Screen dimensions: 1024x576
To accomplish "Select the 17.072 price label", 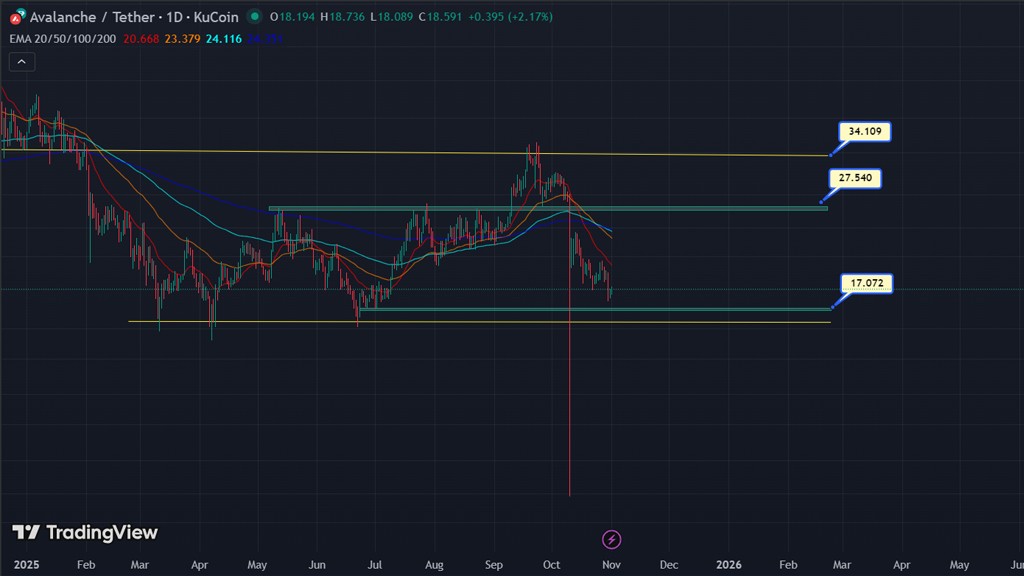I will [865, 284].
